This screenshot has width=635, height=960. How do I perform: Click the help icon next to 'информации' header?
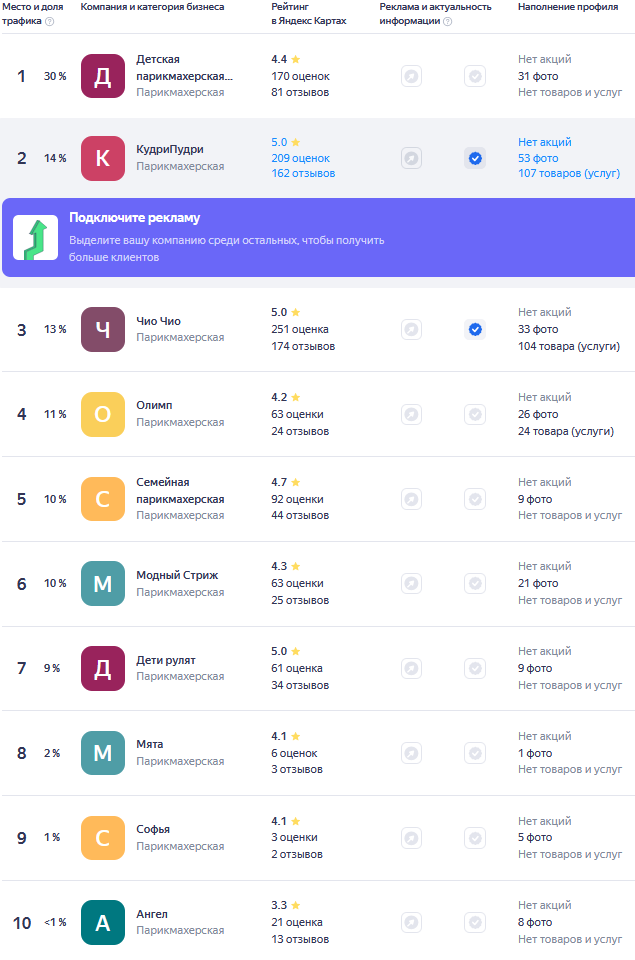click(x=448, y=21)
